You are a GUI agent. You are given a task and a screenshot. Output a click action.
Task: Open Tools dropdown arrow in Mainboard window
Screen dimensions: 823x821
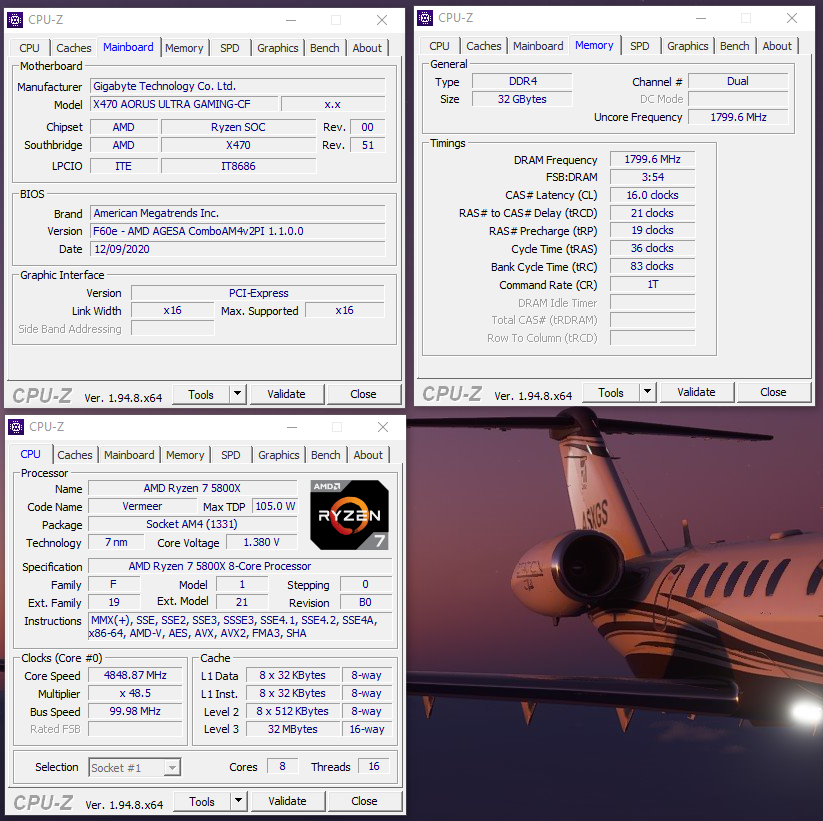click(x=238, y=393)
